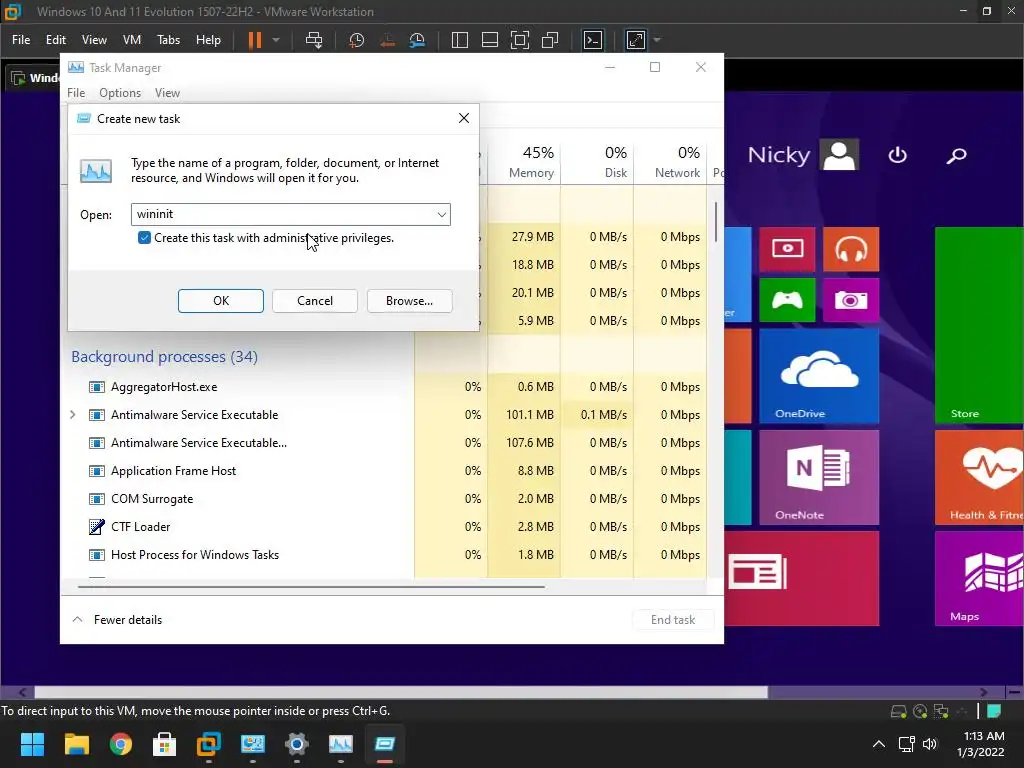Open the stretch guest dropdown arrow
This screenshot has width=1024, height=768.
coord(657,40)
